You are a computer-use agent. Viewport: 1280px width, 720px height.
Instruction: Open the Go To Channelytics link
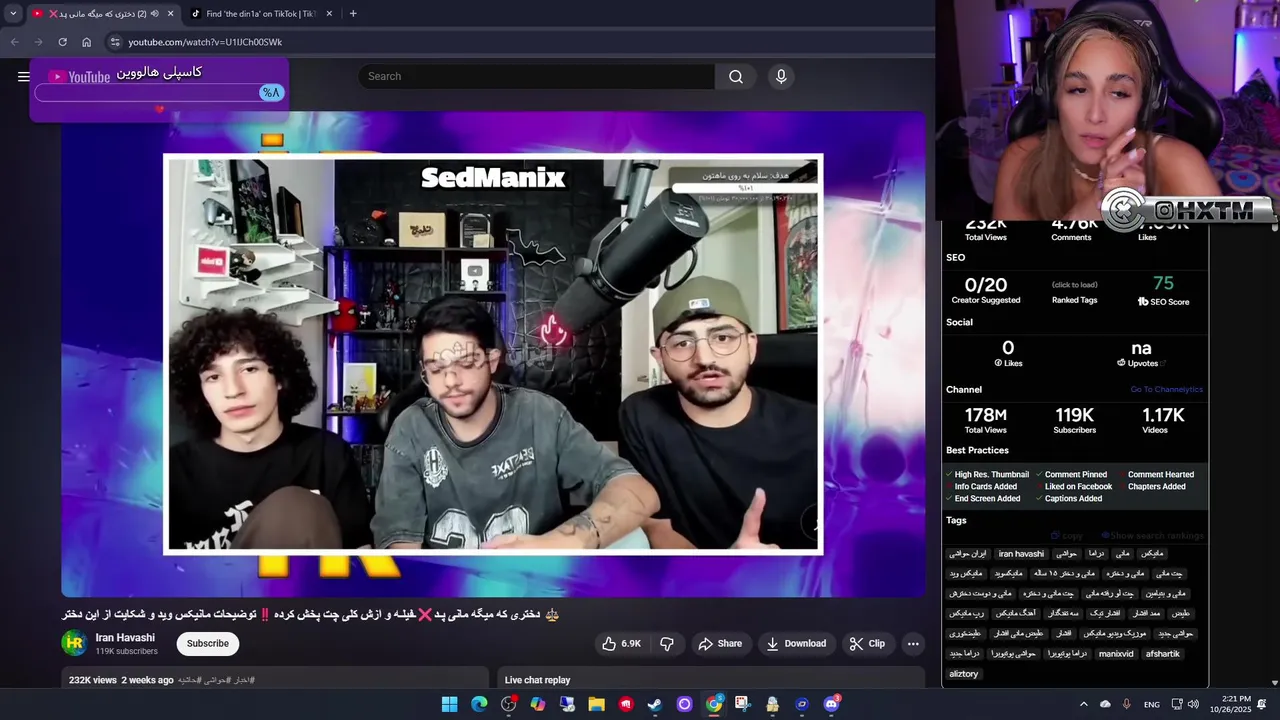[x=1166, y=390]
